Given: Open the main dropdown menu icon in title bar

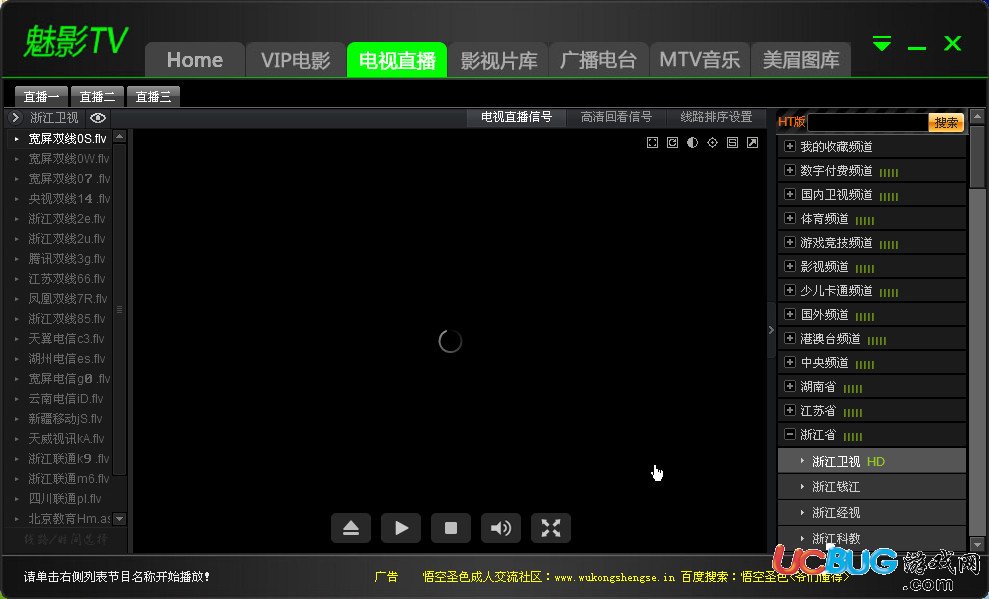Looking at the screenshot, I should tap(882, 44).
